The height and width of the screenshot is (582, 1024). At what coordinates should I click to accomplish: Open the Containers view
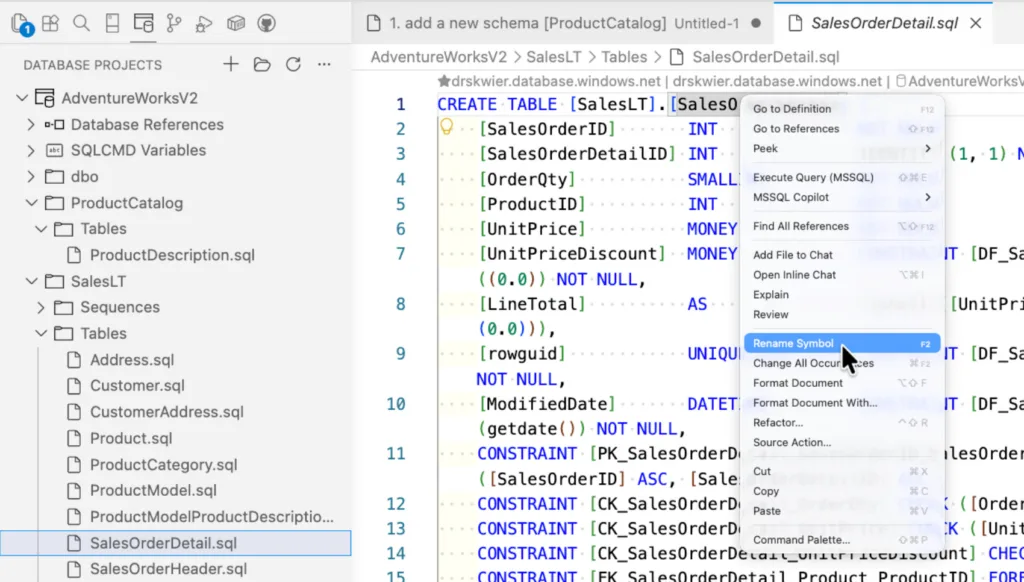(235, 24)
